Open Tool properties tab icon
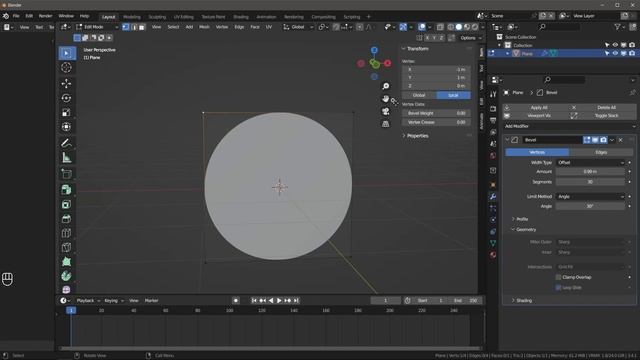This screenshot has width=640, height=360. (x=493, y=94)
